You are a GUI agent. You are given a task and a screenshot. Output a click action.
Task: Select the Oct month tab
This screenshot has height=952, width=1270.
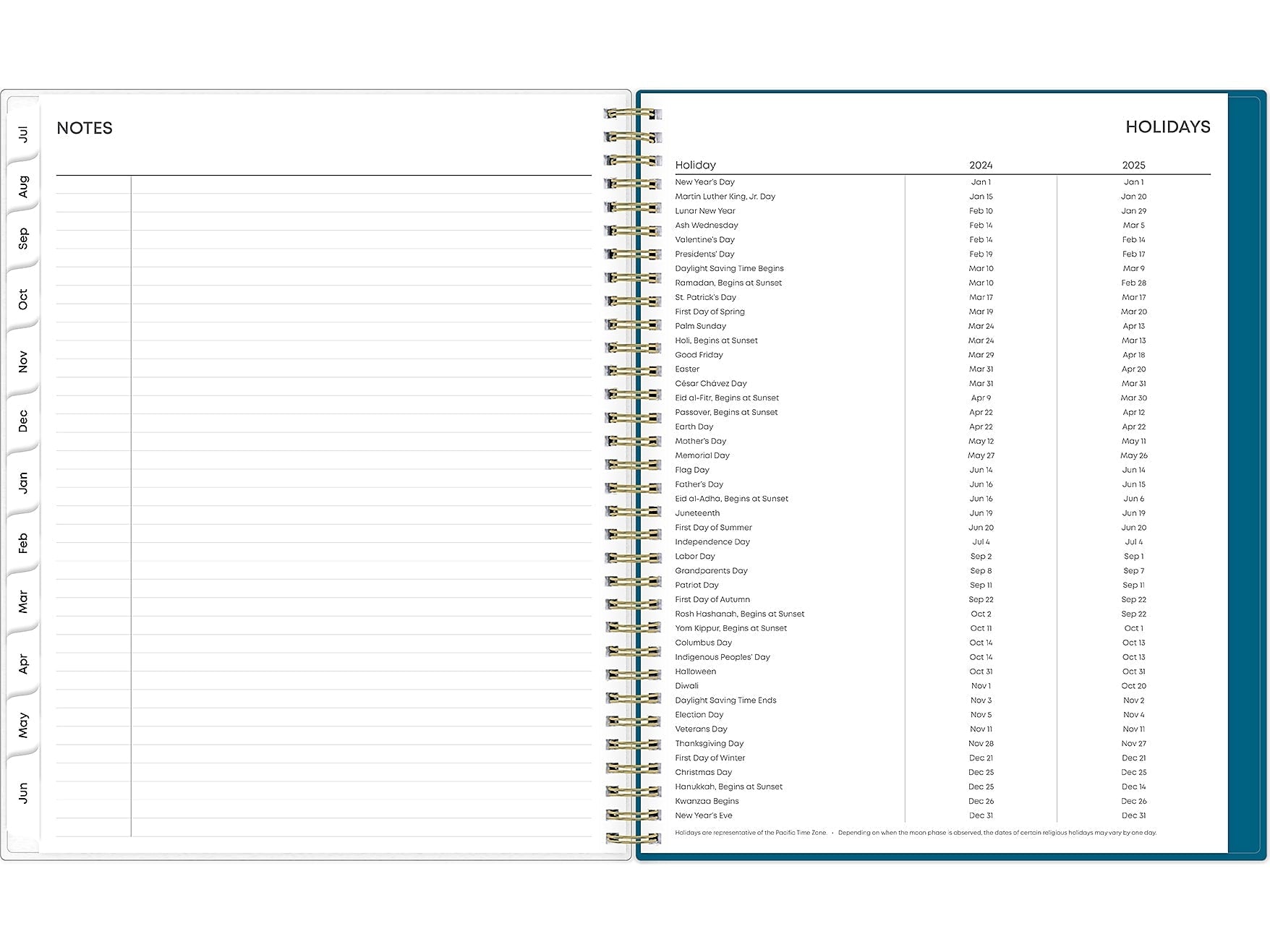click(x=23, y=299)
